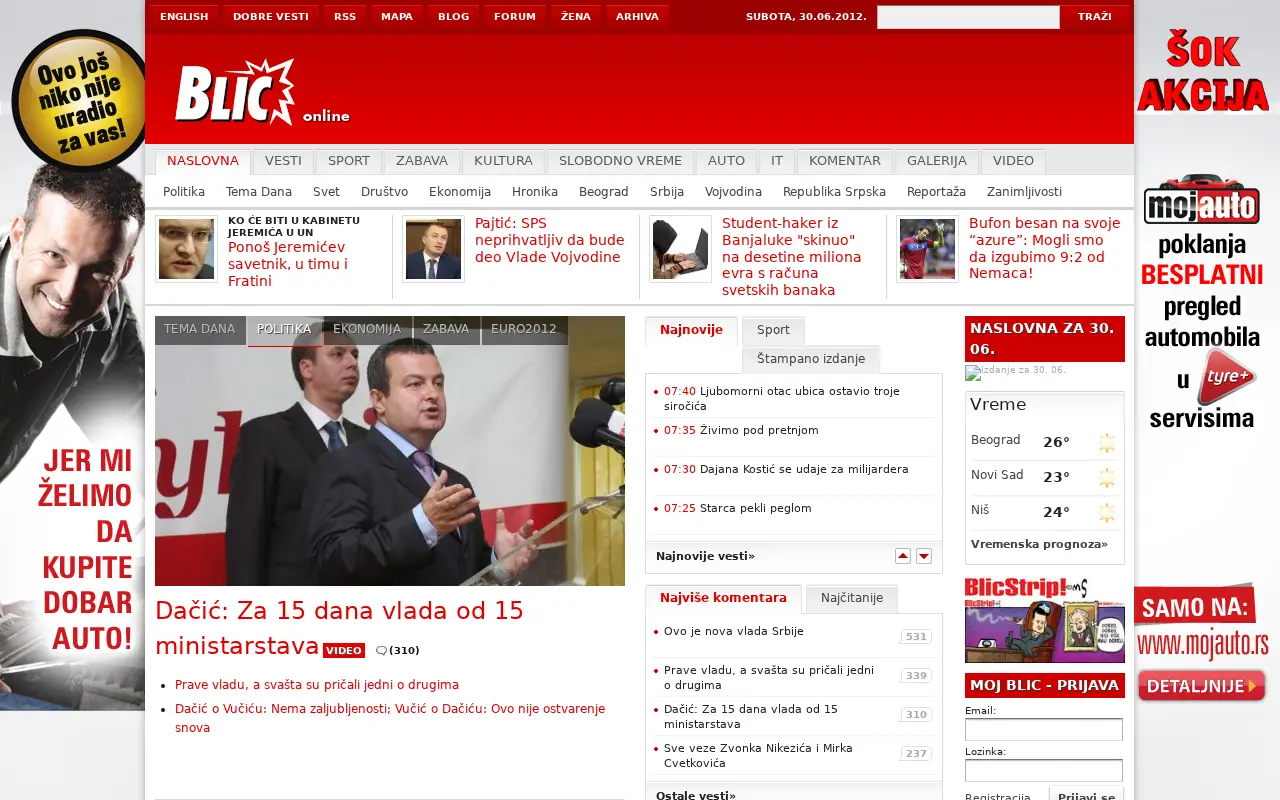Viewport: 1280px width, 800px height.
Task: Select the SPORT main tab
Action: click(x=349, y=161)
